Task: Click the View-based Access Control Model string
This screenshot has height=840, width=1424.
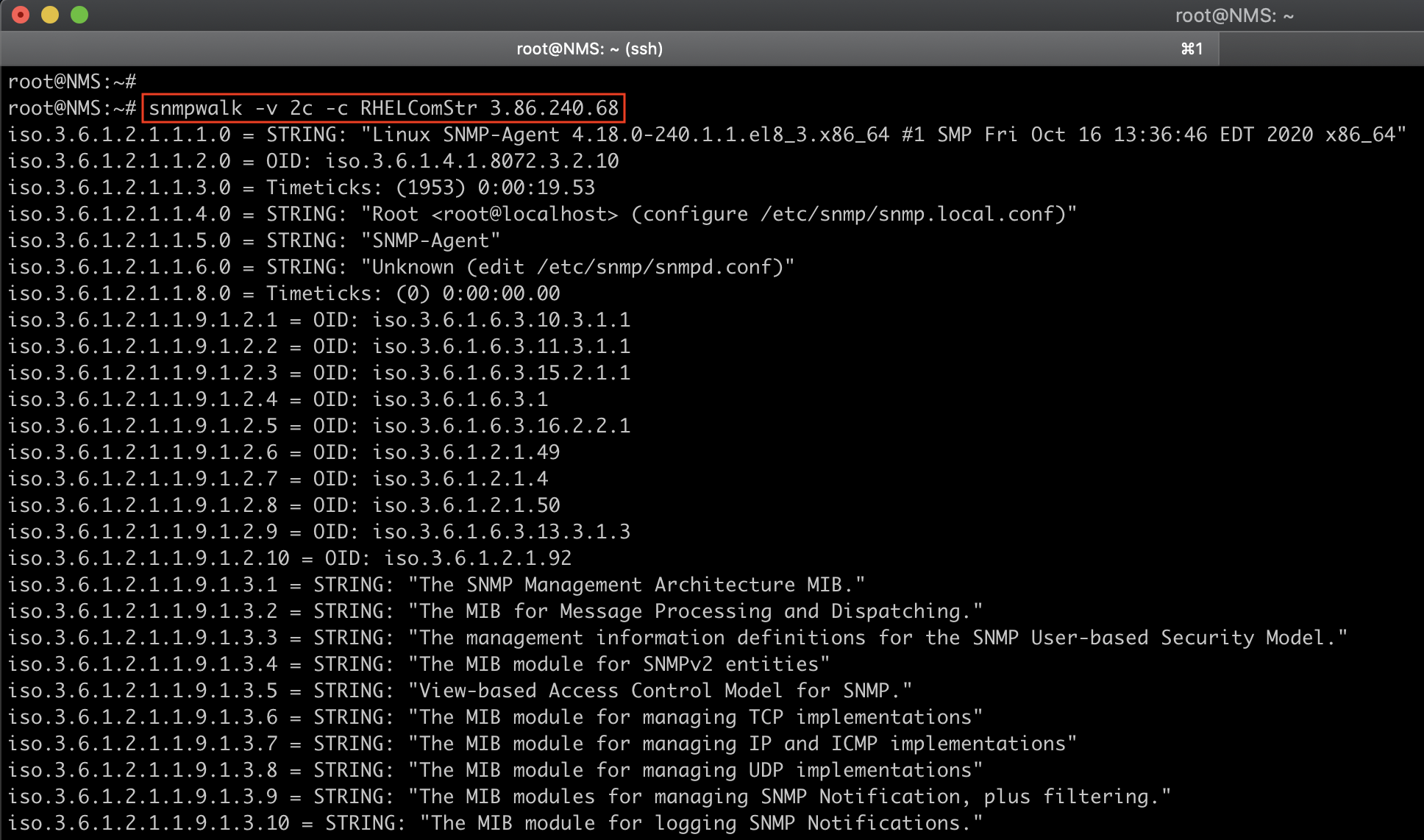Action: [660, 691]
